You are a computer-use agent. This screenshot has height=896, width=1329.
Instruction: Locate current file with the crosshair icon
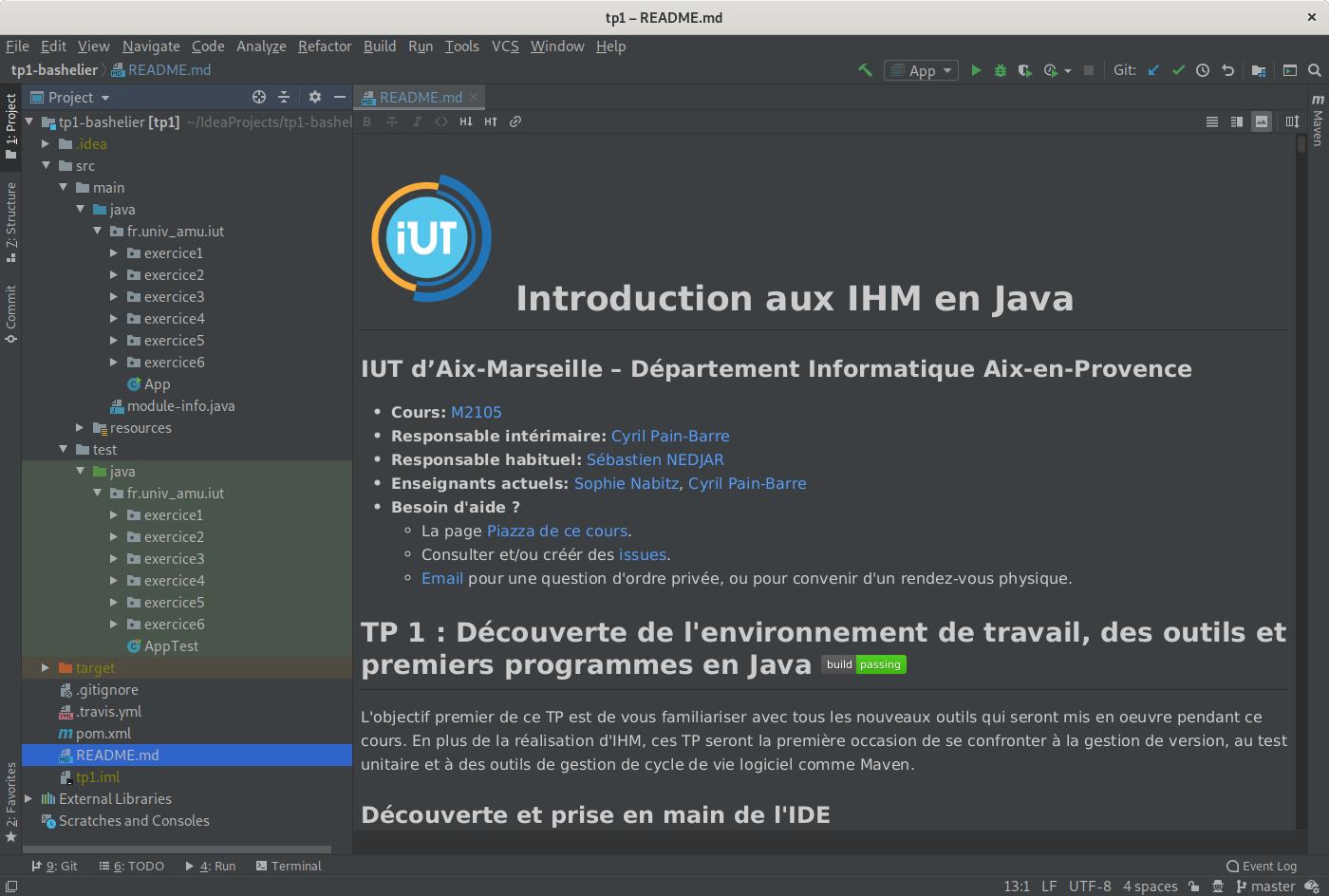[x=259, y=97]
